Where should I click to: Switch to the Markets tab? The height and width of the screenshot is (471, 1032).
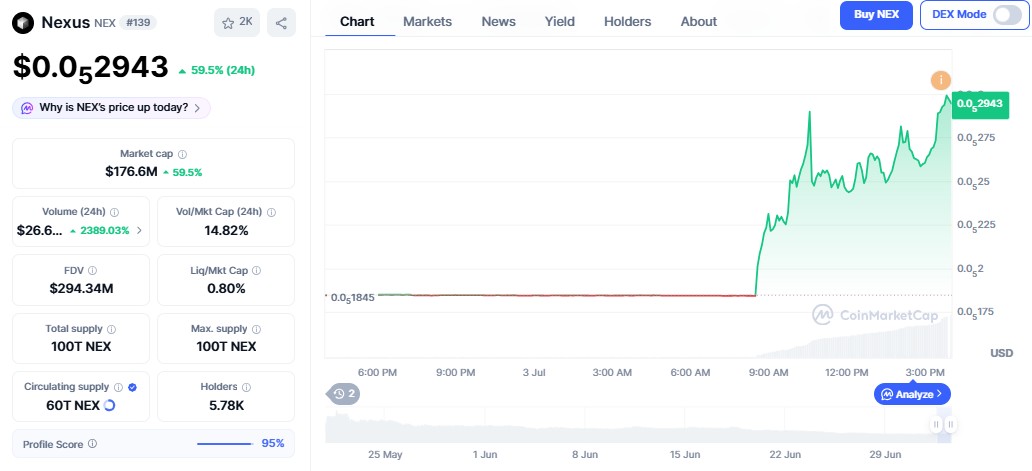tap(427, 22)
